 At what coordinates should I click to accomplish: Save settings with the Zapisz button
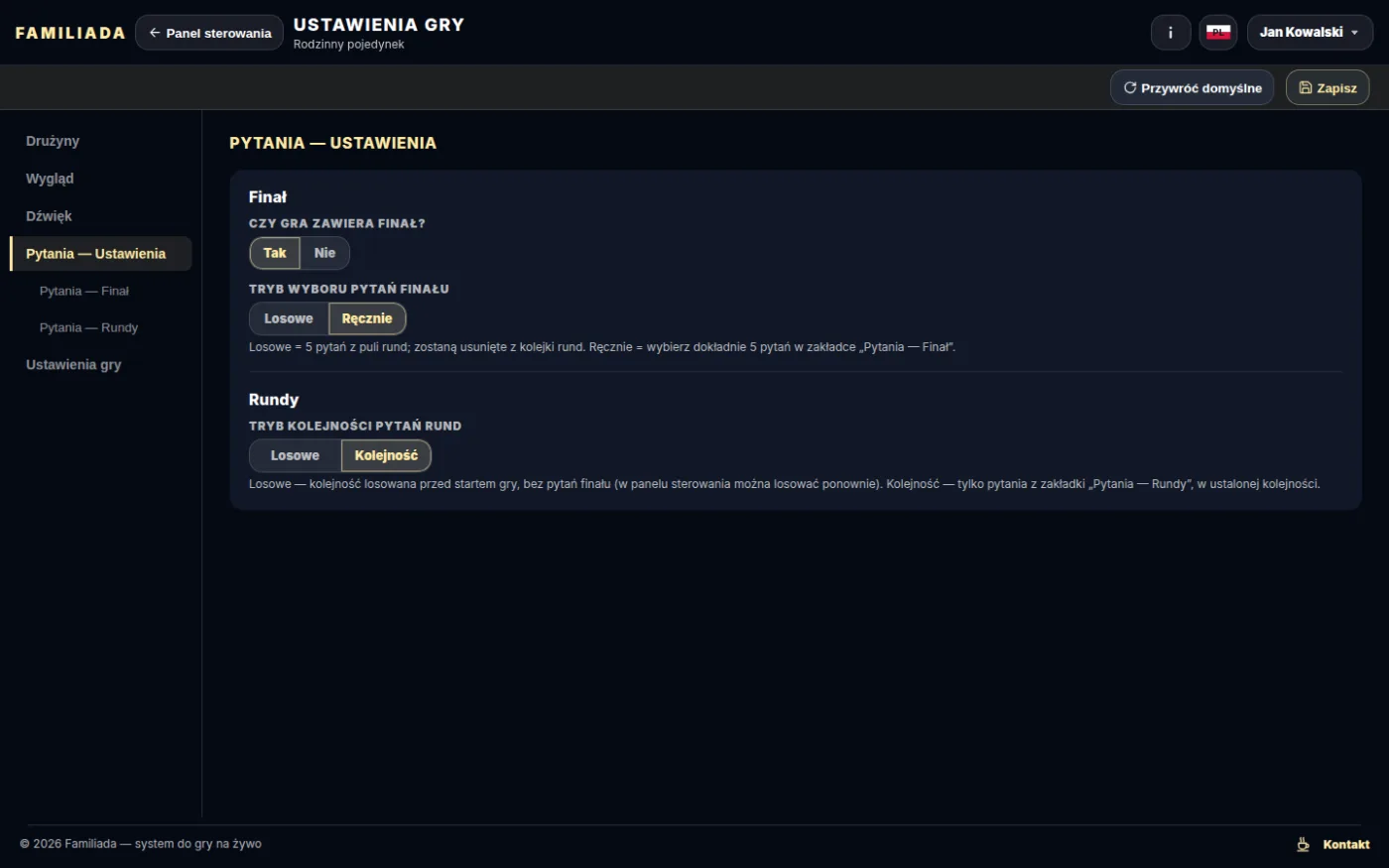coord(1327,87)
